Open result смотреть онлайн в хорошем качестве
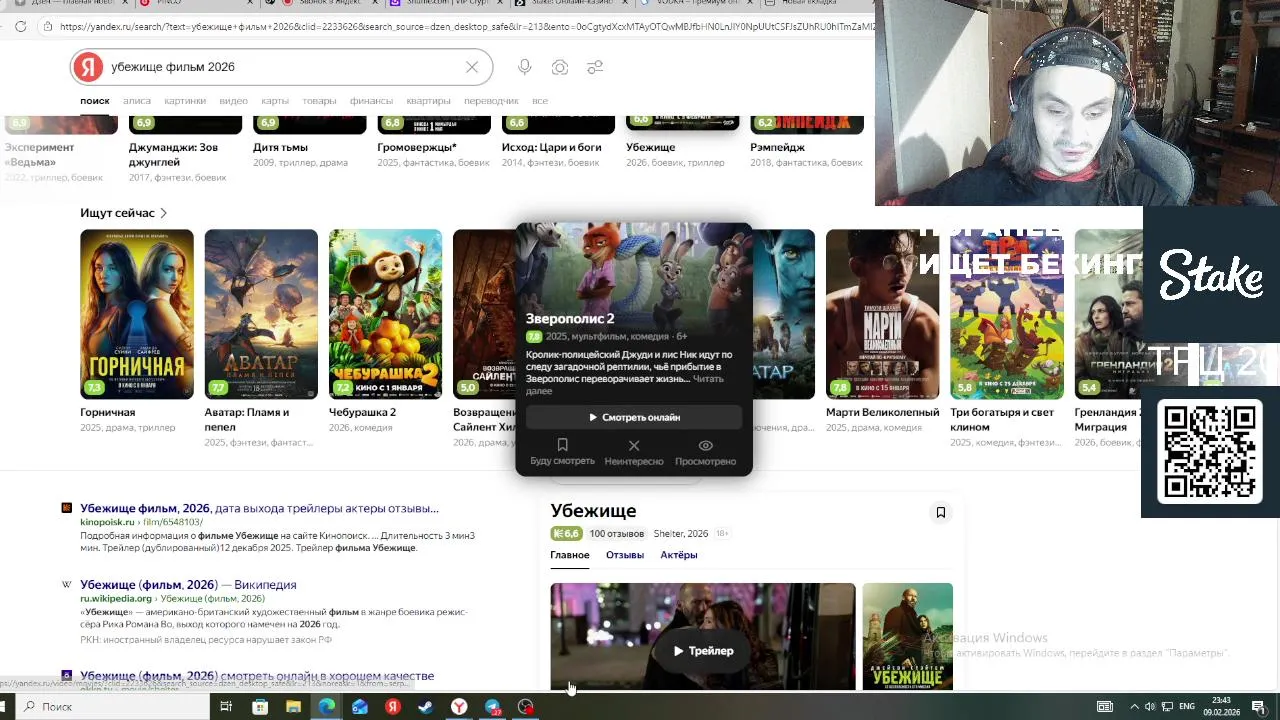 257,676
